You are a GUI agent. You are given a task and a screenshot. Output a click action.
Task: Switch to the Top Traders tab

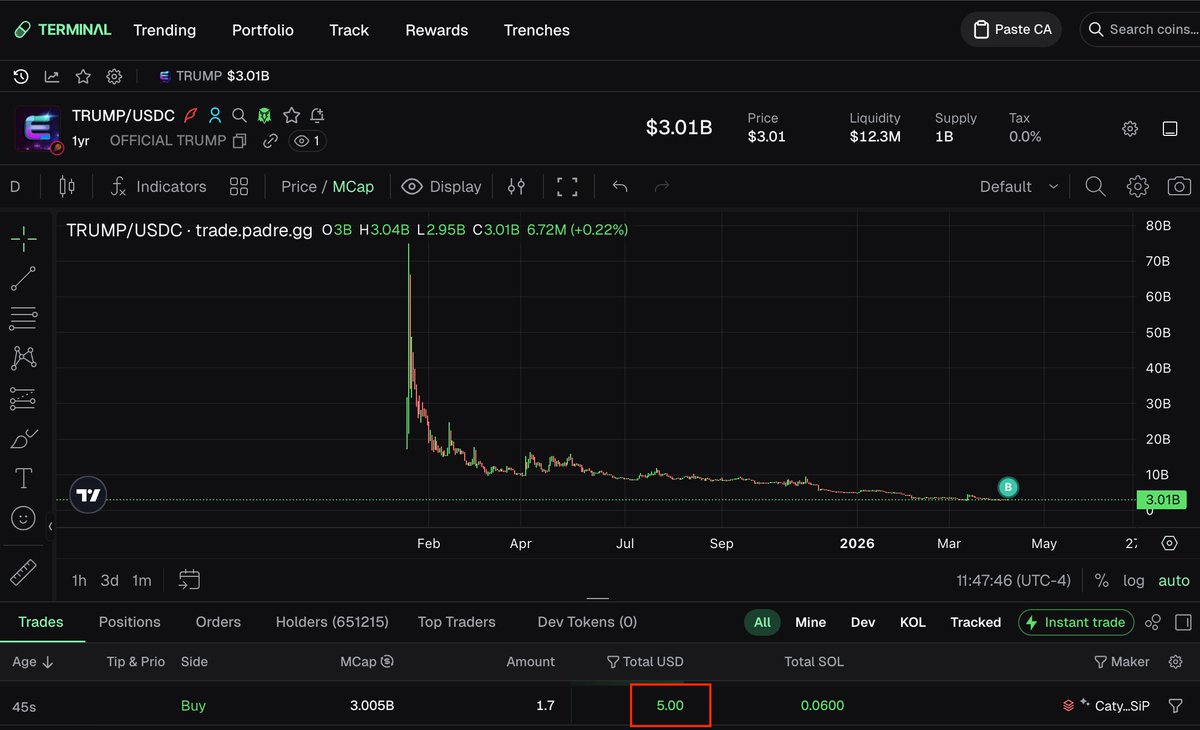(457, 622)
